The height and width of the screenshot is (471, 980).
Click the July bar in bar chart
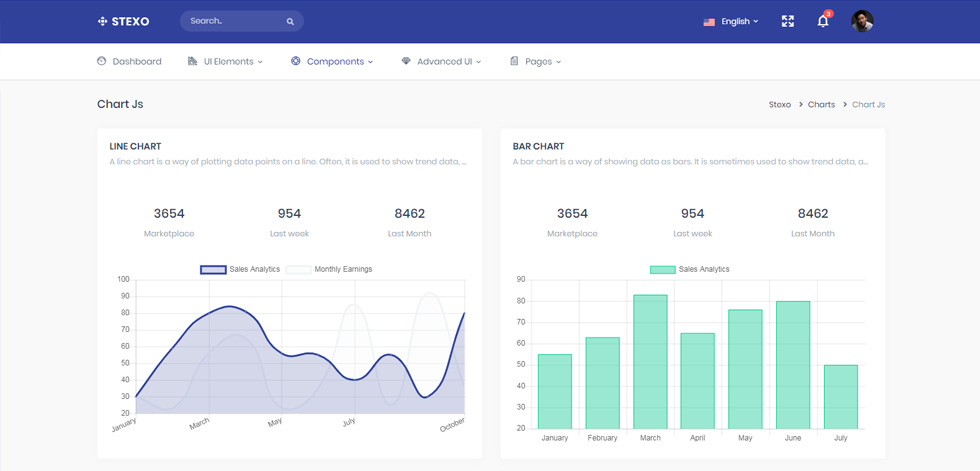[x=841, y=397]
